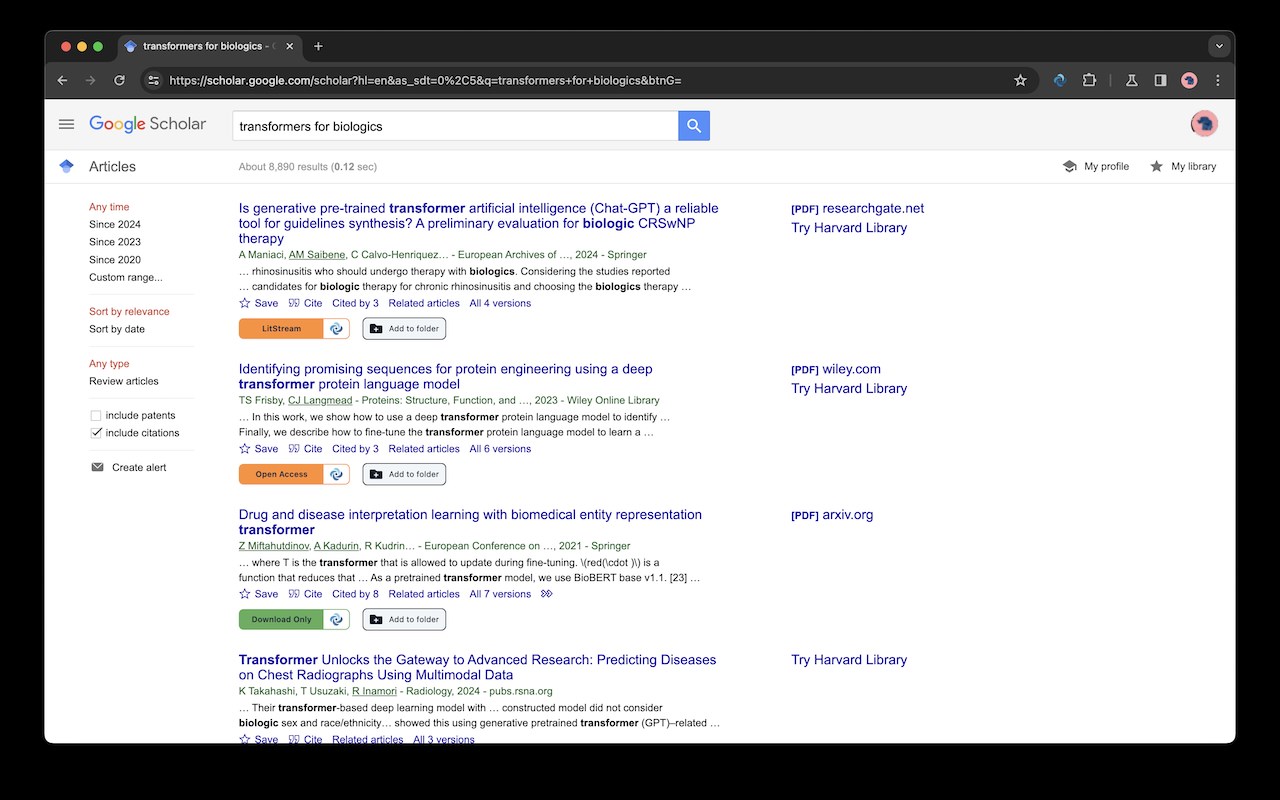Viewport: 1280px width, 800px height.
Task: Click author link A Kadurin
Action: click(335, 546)
